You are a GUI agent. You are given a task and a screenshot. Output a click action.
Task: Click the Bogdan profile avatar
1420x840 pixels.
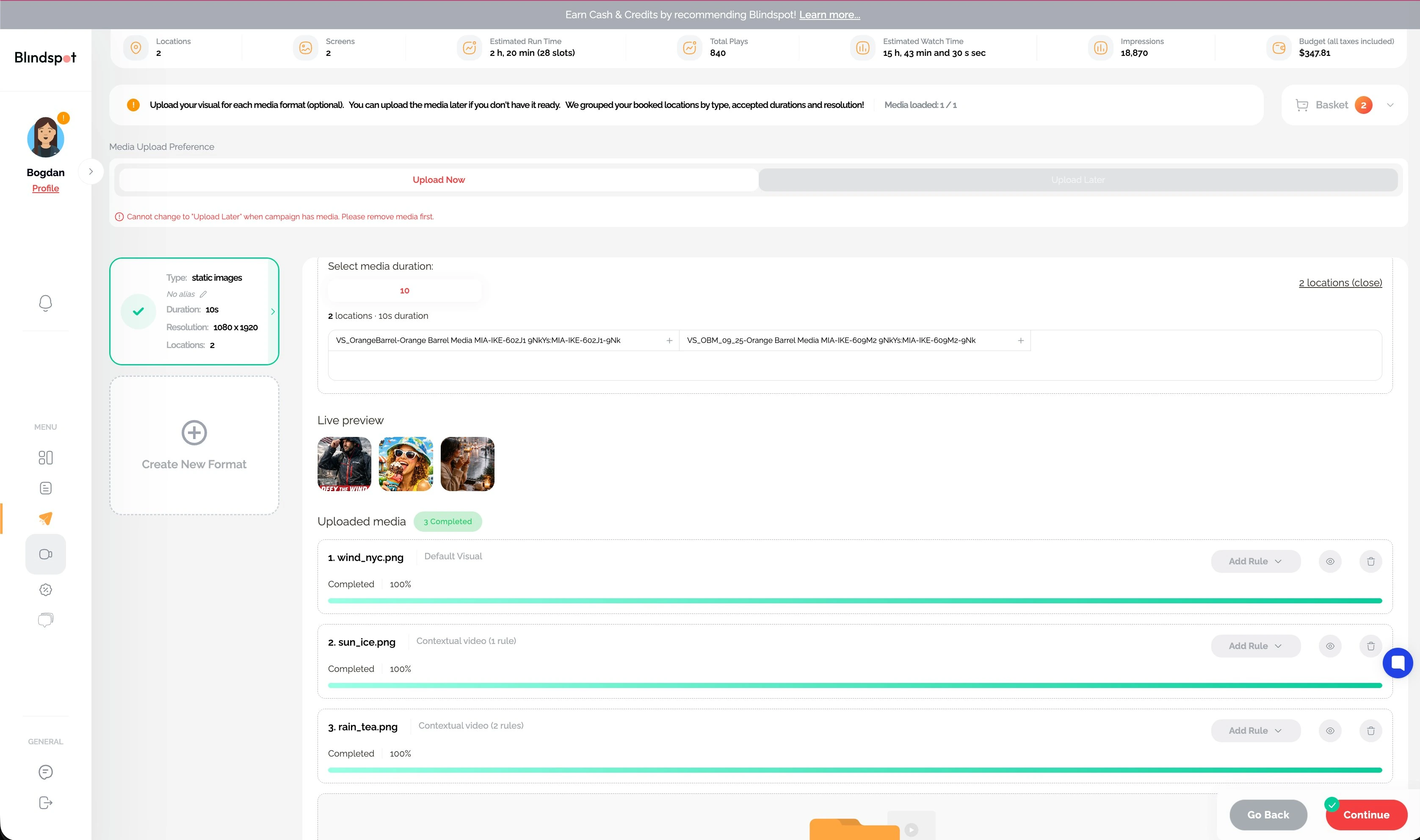pyautogui.click(x=45, y=138)
